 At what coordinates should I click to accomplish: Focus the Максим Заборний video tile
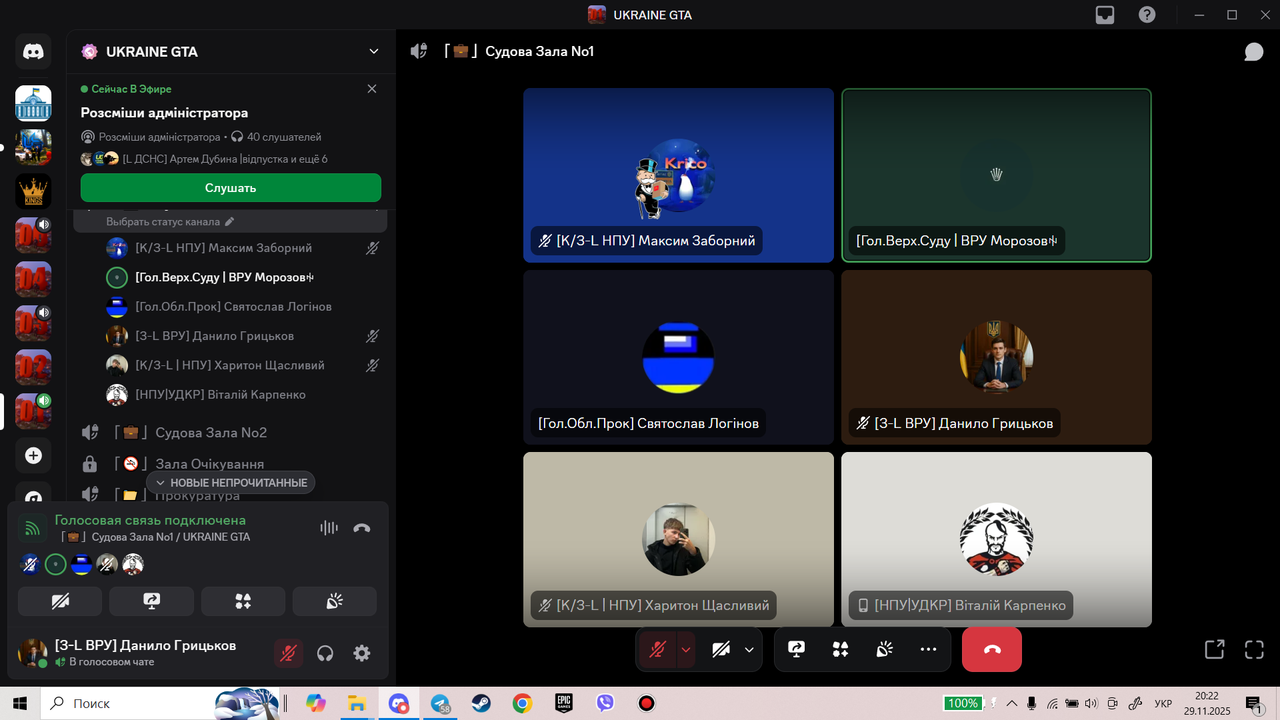(678, 175)
